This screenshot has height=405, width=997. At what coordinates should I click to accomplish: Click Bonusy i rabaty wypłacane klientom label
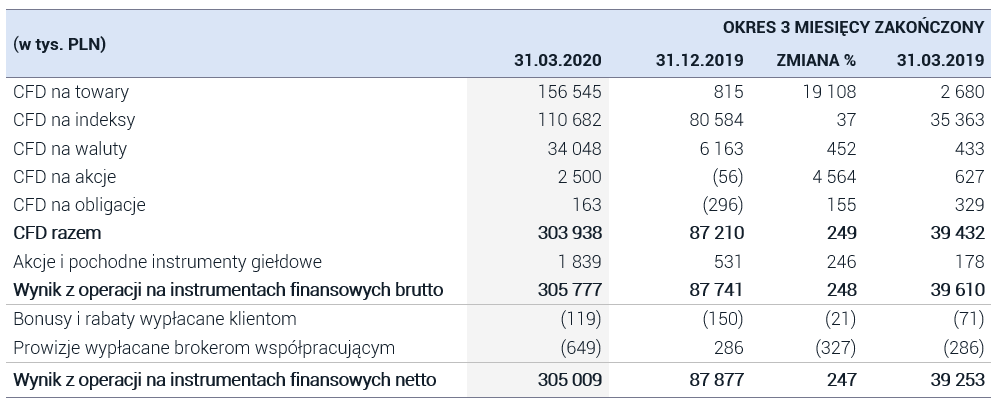tap(155, 319)
